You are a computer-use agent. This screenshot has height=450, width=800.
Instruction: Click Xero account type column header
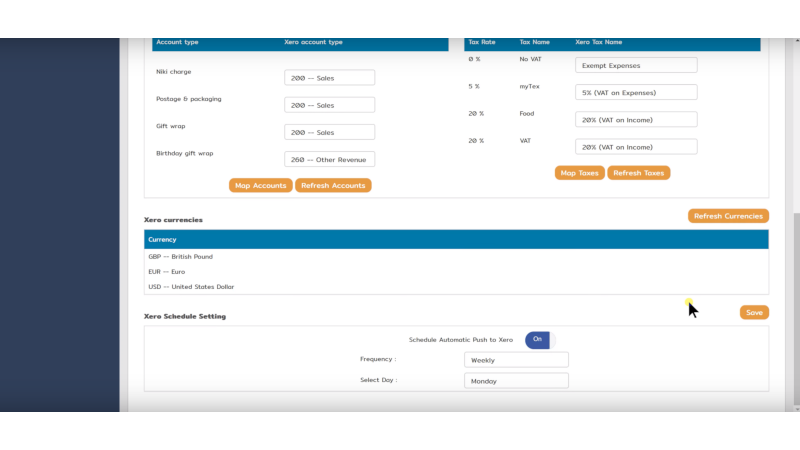tap(313, 42)
